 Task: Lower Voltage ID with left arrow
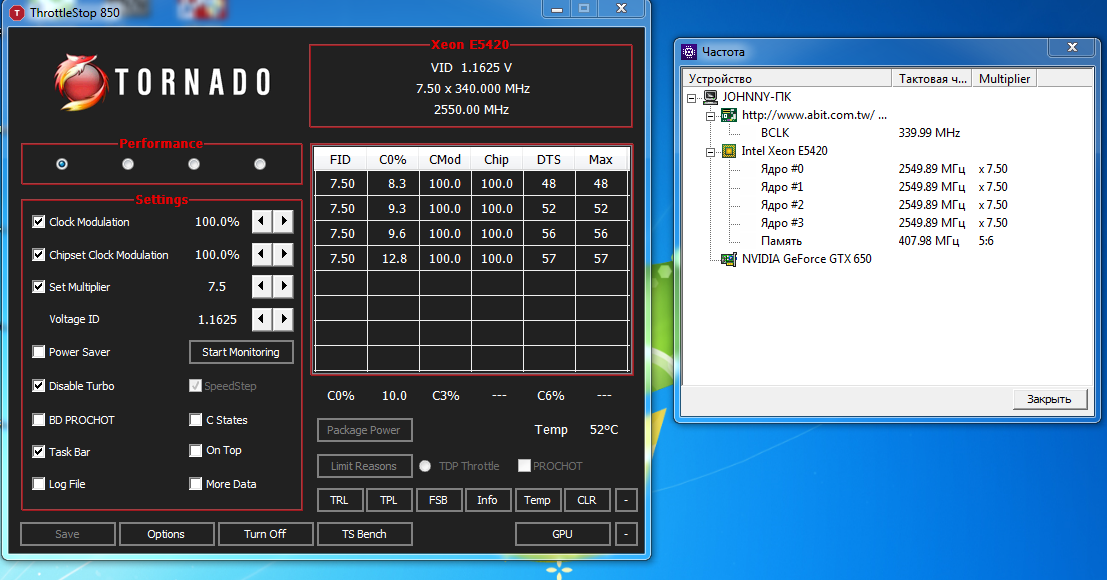pos(261,319)
